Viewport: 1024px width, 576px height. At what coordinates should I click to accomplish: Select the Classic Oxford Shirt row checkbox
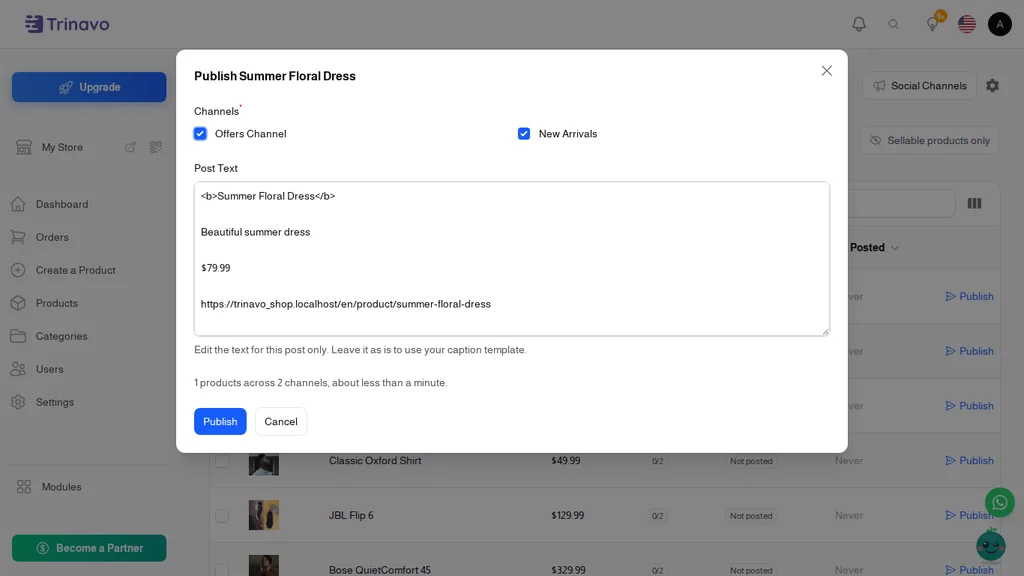tap(222, 460)
